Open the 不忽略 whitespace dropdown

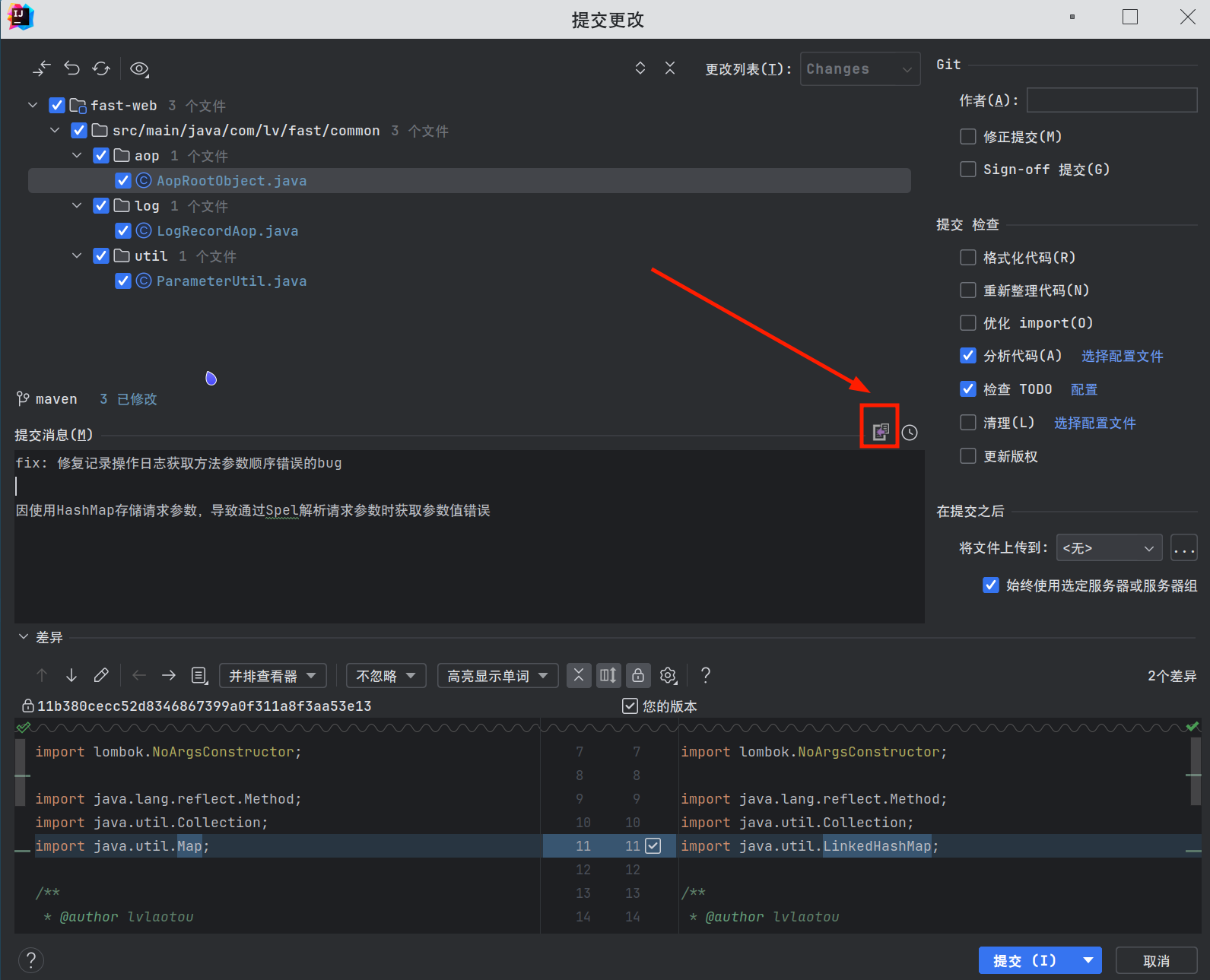pyautogui.click(x=386, y=676)
